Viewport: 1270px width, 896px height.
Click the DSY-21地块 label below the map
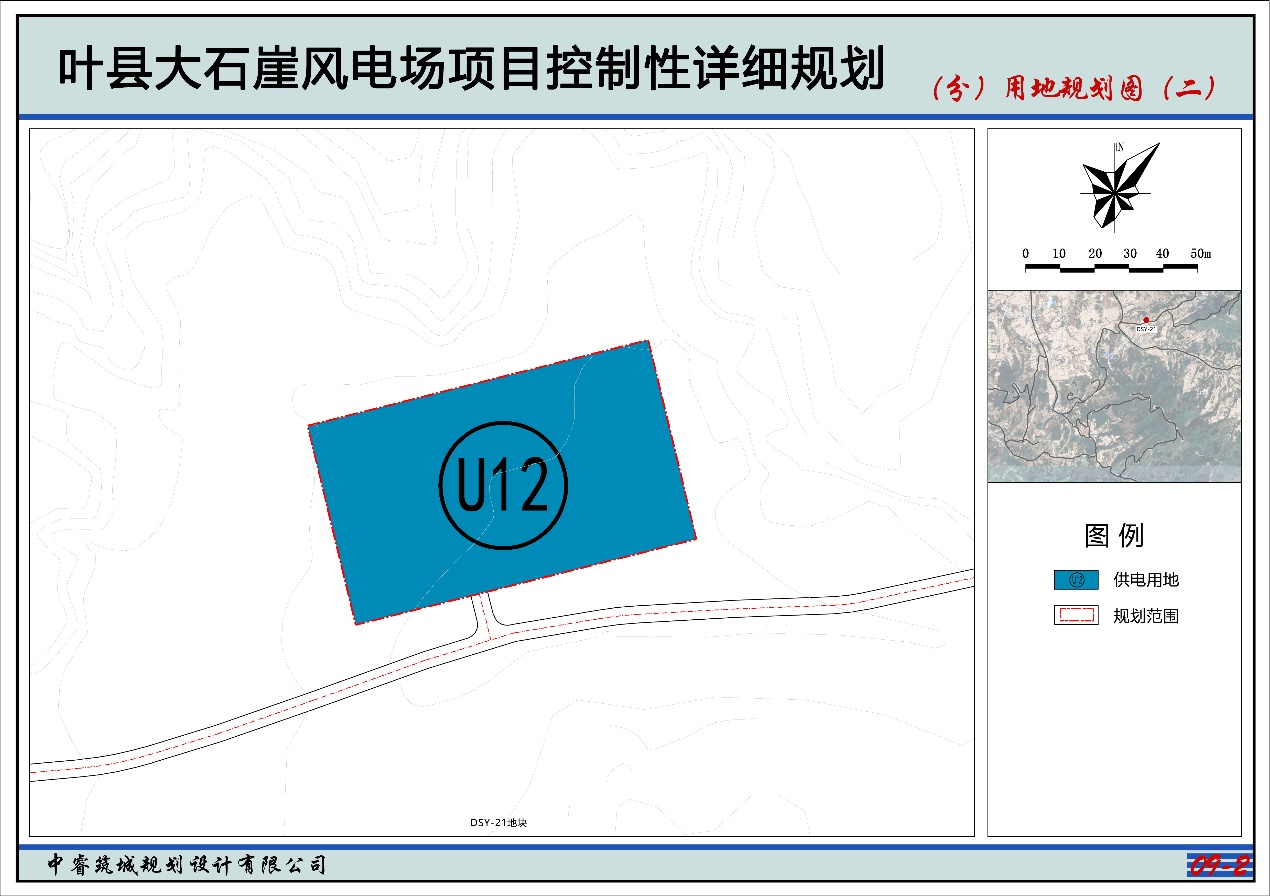pyautogui.click(x=497, y=823)
